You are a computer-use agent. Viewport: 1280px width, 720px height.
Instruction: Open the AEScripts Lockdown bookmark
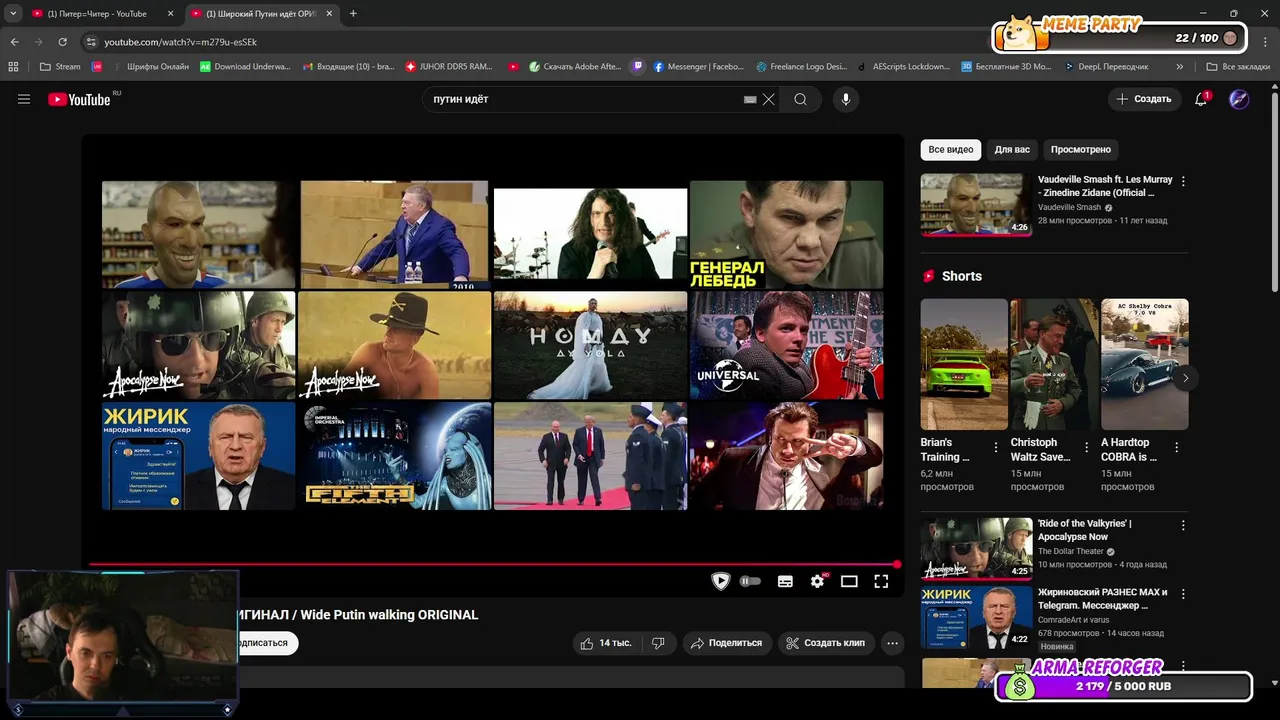903,66
